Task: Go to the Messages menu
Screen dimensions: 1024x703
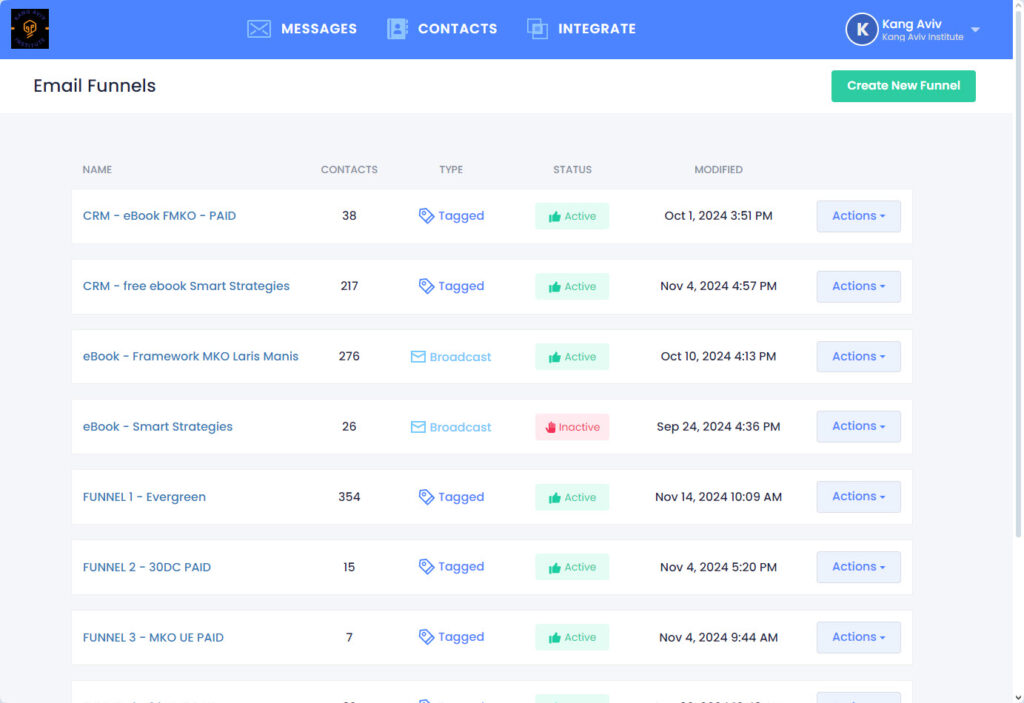Action: [318, 29]
